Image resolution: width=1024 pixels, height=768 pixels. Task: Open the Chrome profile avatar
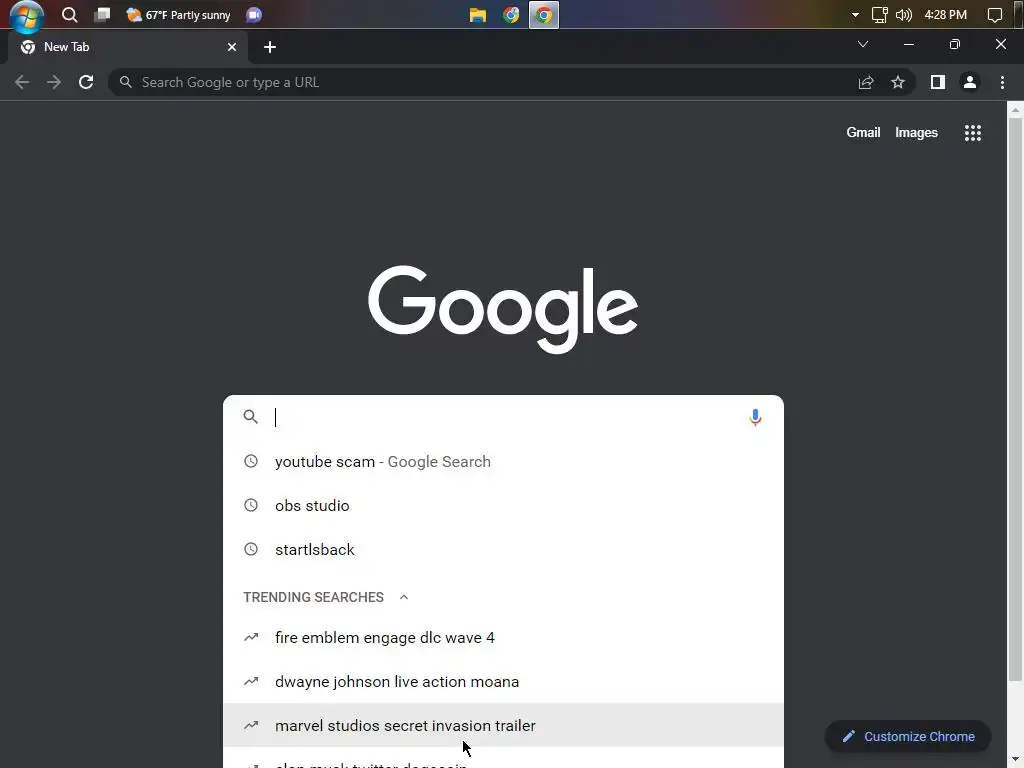(x=970, y=82)
